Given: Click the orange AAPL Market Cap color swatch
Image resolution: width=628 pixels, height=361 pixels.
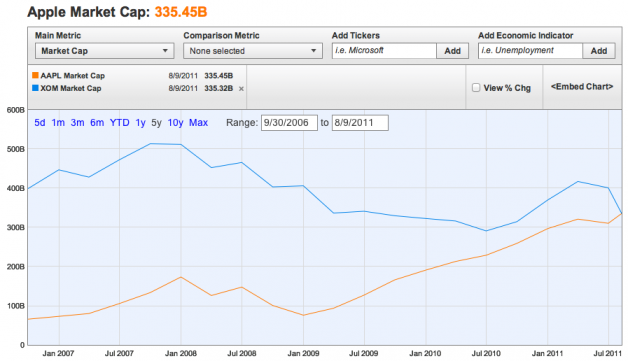Looking at the screenshot, I should tap(35, 75).
